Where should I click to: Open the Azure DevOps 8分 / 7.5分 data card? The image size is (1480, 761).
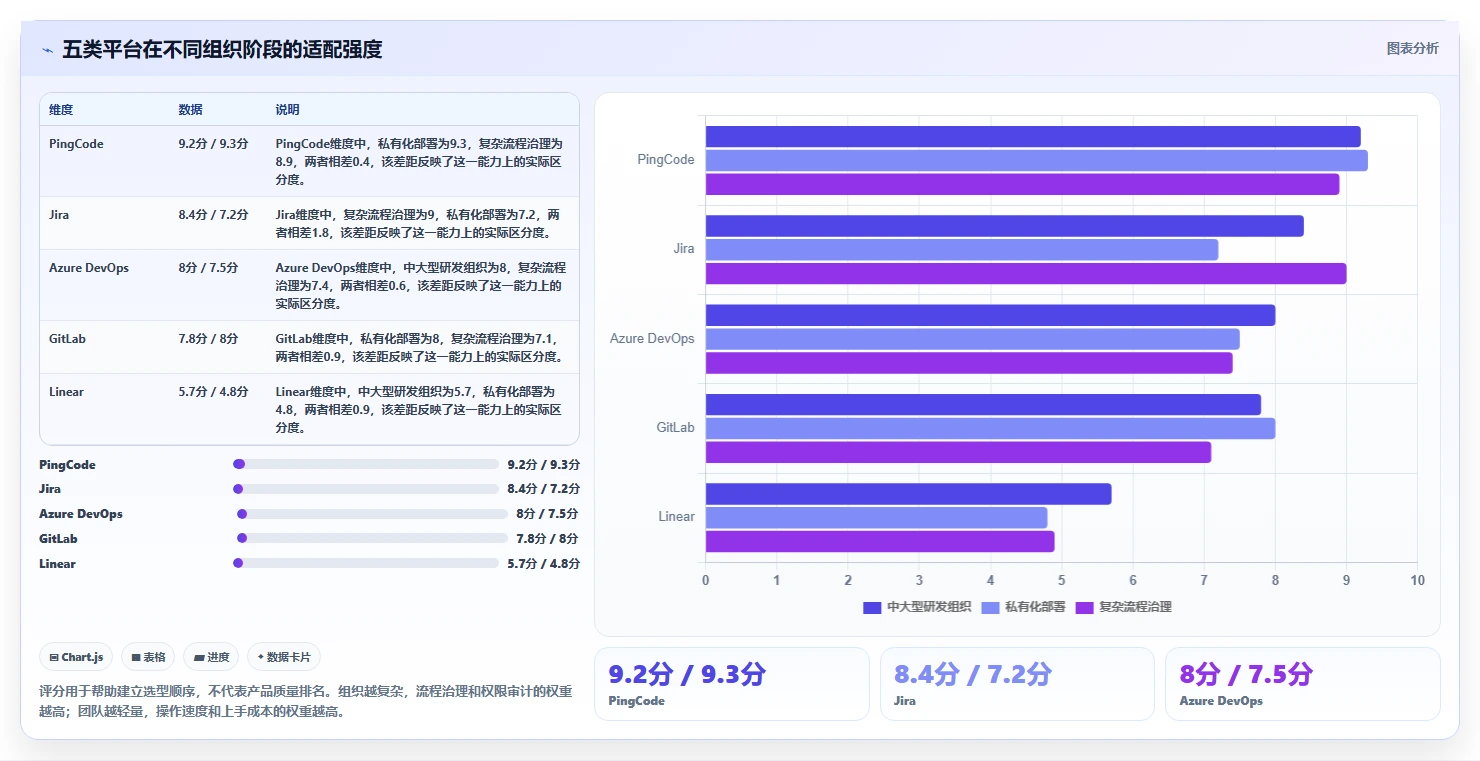tap(1302, 684)
